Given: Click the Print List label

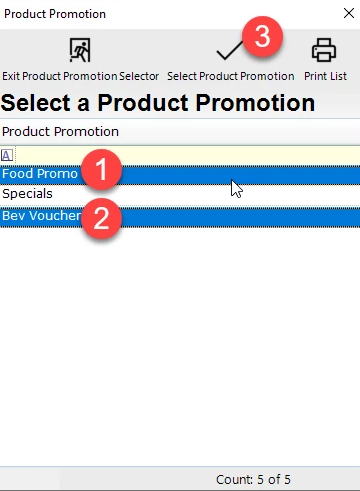Looking at the screenshot, I should click(x=325, y=76).
